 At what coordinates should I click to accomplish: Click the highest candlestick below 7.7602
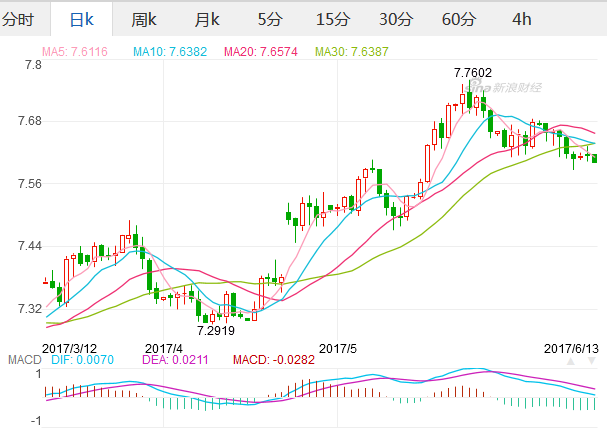click(470, 97)
